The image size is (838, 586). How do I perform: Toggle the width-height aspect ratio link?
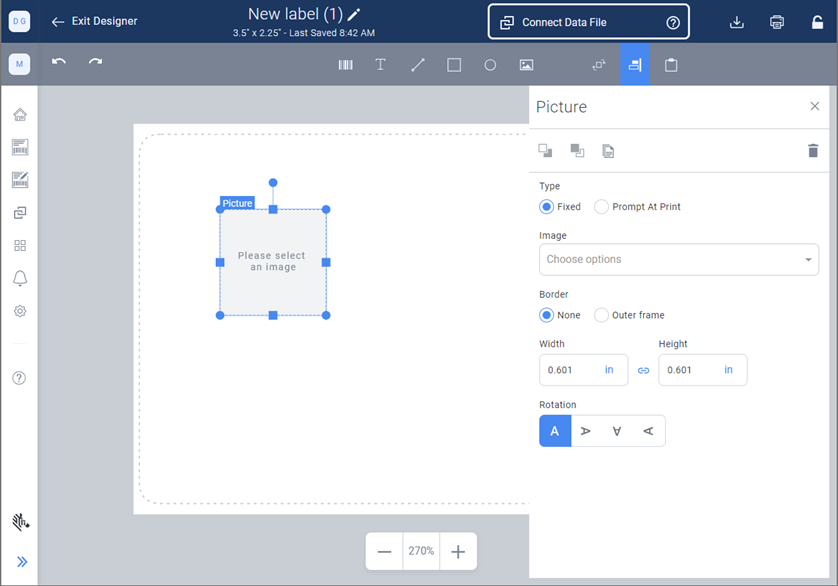click(x=643, y=370)
